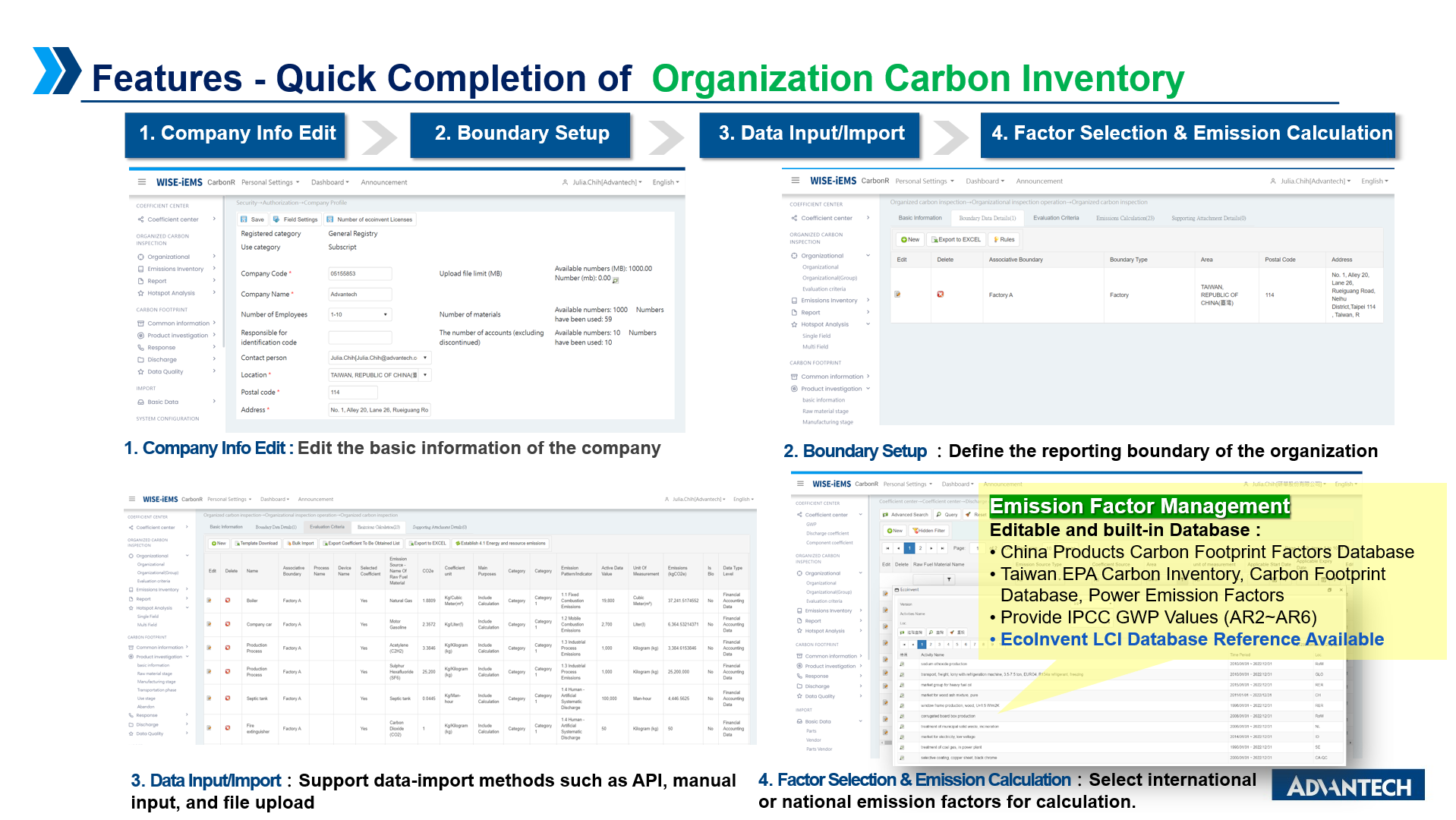The height and width of the screenshot is (820, 1456).
Task: Open Emissions Calculation(23) tab in Boundary Setup
Action: pos(1125,218)
